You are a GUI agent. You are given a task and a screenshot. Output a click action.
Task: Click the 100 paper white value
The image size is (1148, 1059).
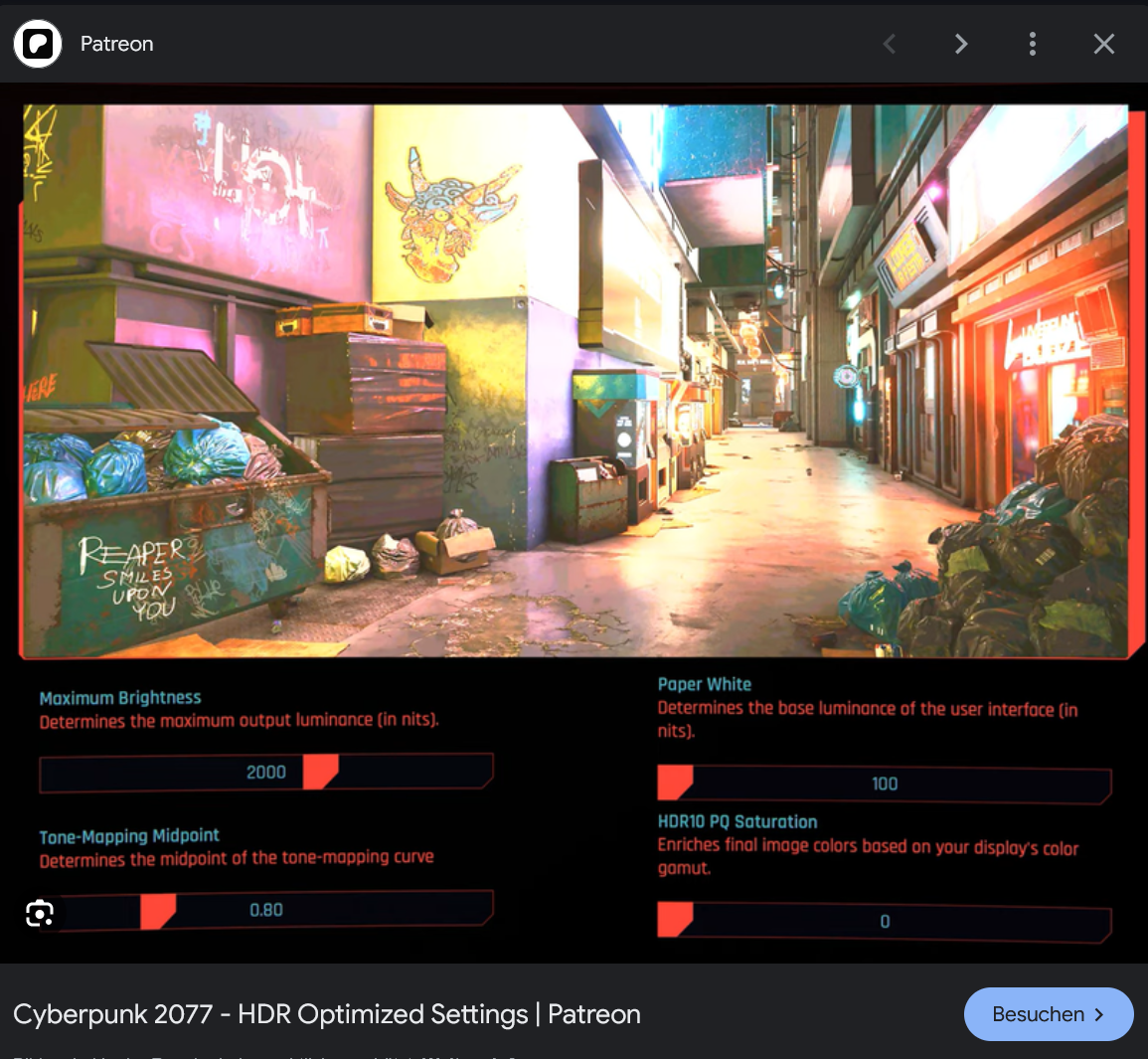885,784
